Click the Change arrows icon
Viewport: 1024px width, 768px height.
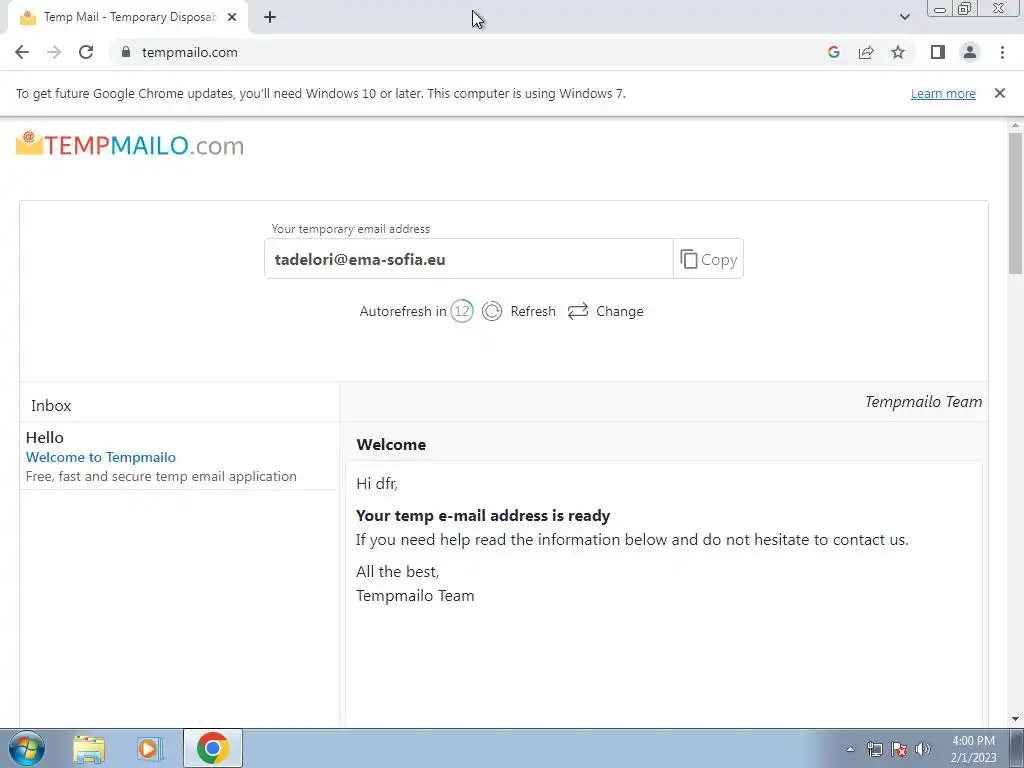click(578, 311)
